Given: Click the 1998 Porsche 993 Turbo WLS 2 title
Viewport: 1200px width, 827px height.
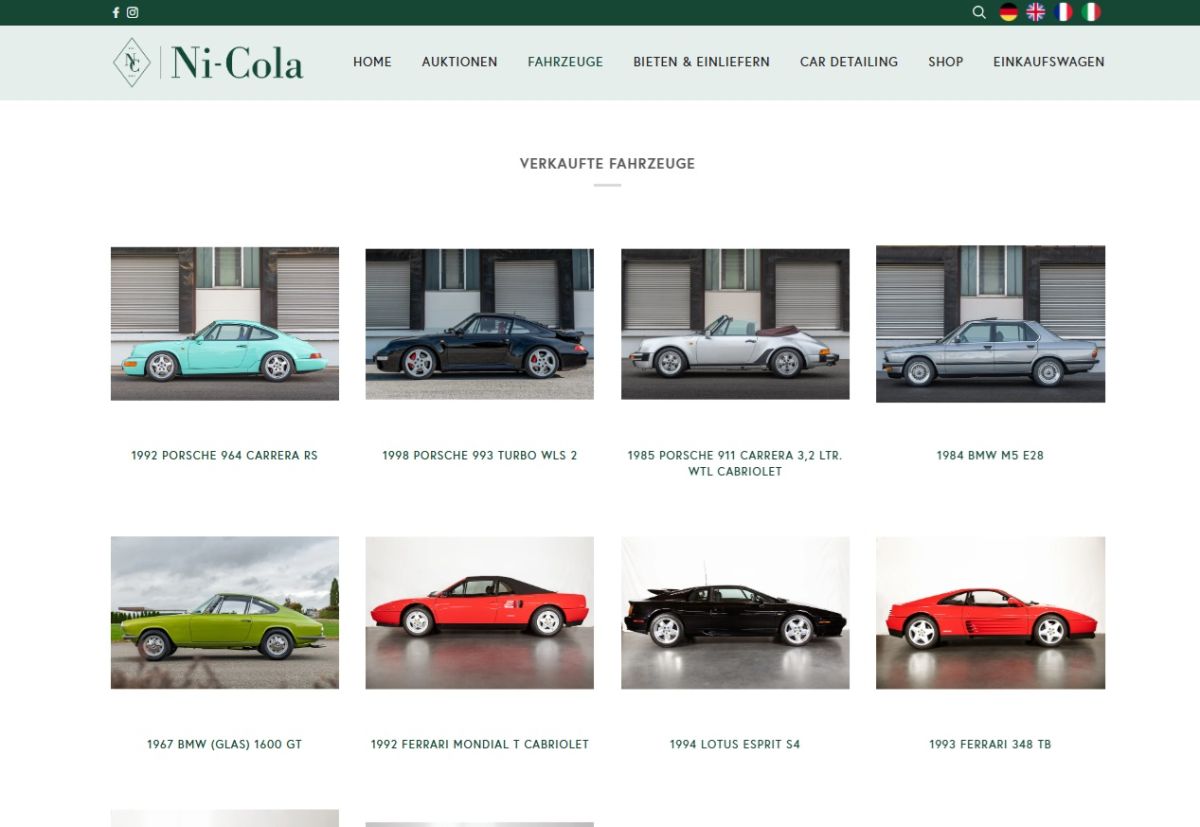Looking at the screenshot, I should (x=479, y=455).
